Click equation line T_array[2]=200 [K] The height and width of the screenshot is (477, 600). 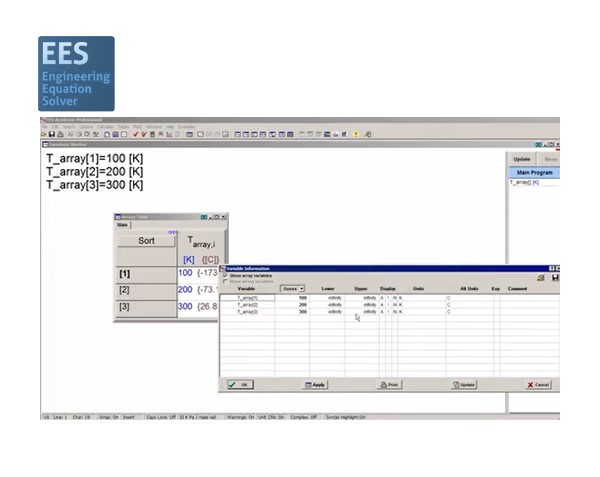95,172
